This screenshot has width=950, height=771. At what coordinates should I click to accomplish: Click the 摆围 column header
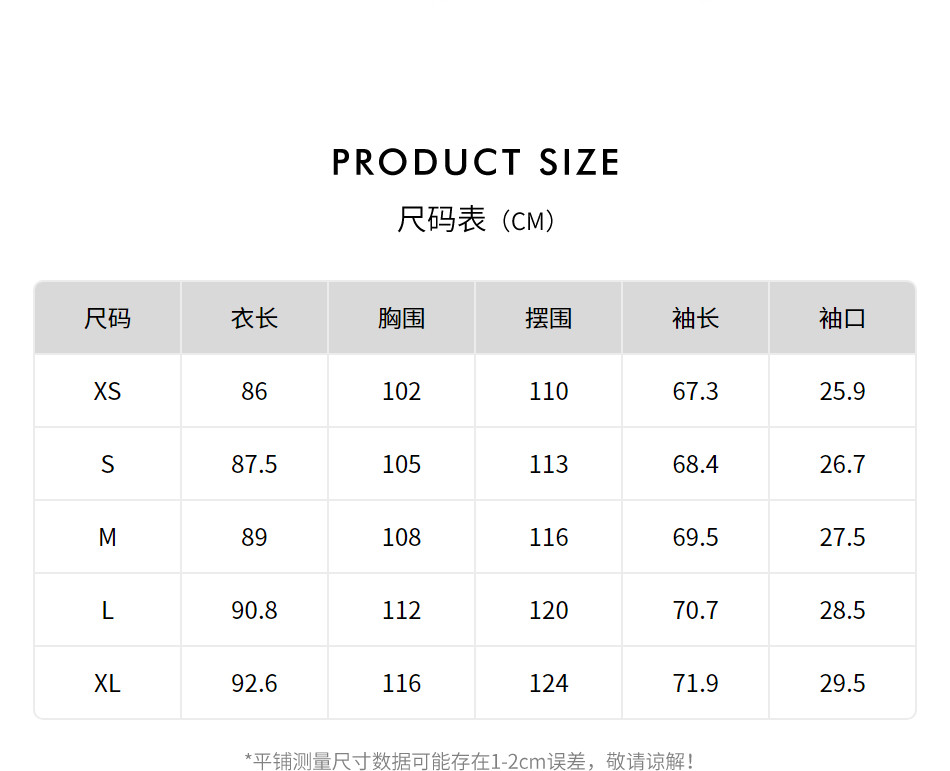pos(549,319)
